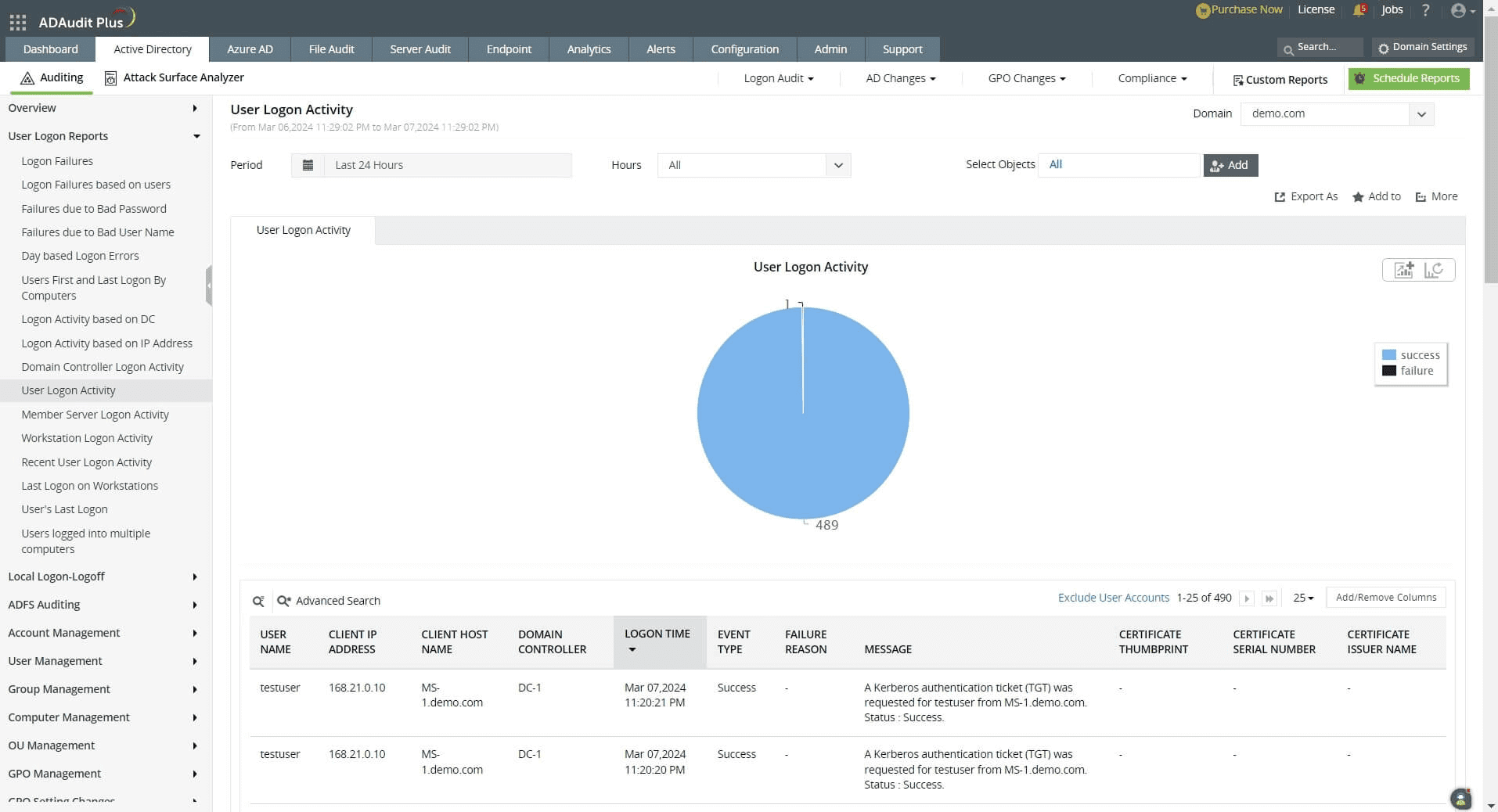Open the AD Changes menu
Image resolution: width=1498 pixels, height=812 pixels.
click(900, 78)
